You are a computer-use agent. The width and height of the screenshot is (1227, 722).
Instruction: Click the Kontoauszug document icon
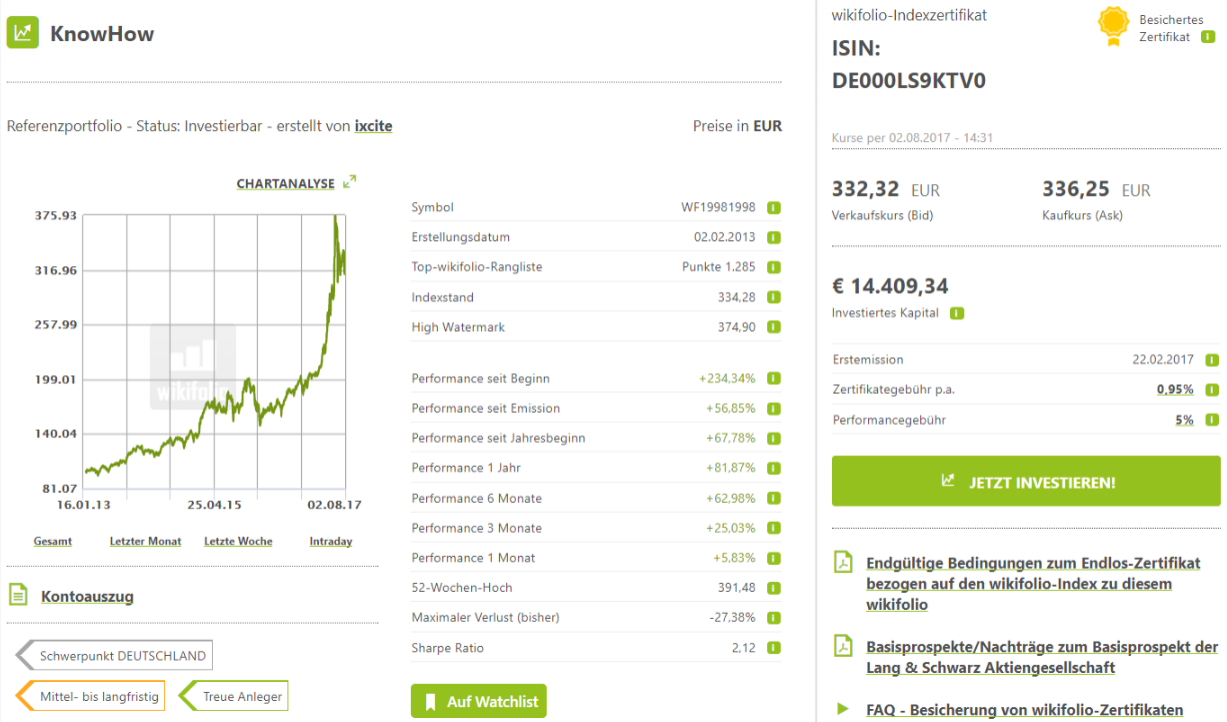click(18, 595)
